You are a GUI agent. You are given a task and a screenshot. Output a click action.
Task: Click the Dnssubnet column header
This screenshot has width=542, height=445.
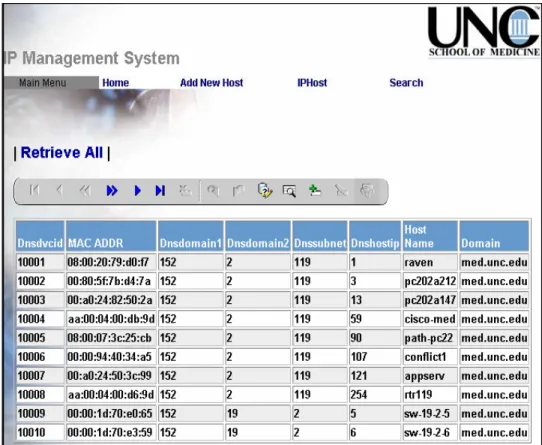pyautogui.click(x=320, y=236)
